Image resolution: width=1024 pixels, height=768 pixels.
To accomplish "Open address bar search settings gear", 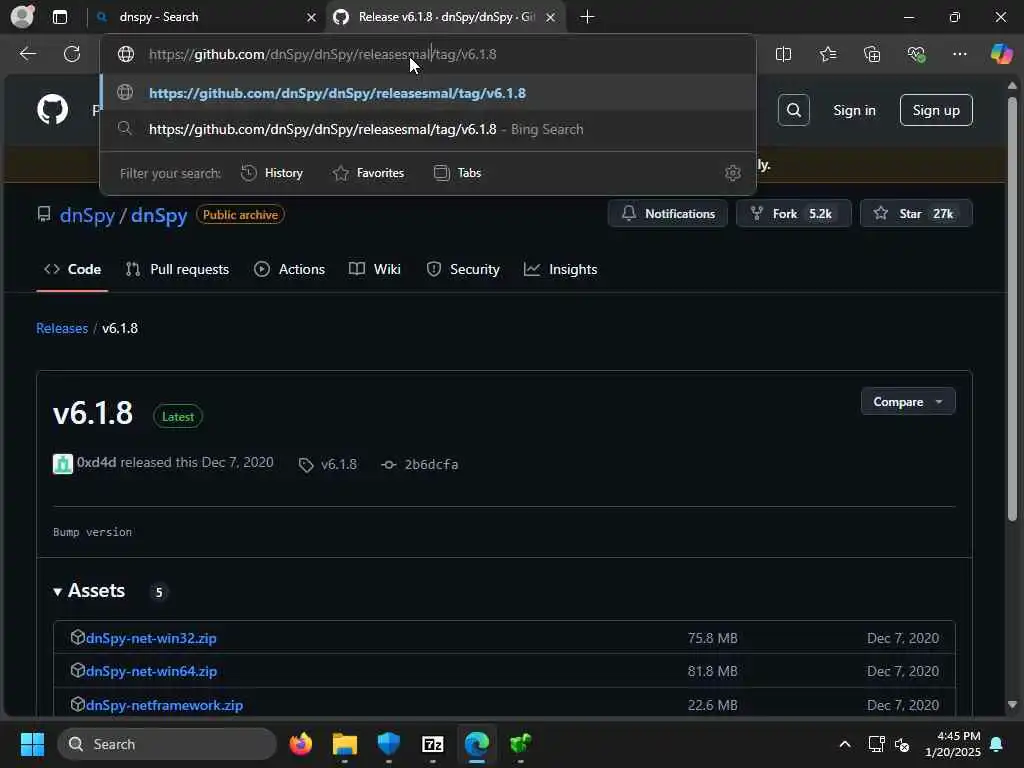I will coord(733,173).
